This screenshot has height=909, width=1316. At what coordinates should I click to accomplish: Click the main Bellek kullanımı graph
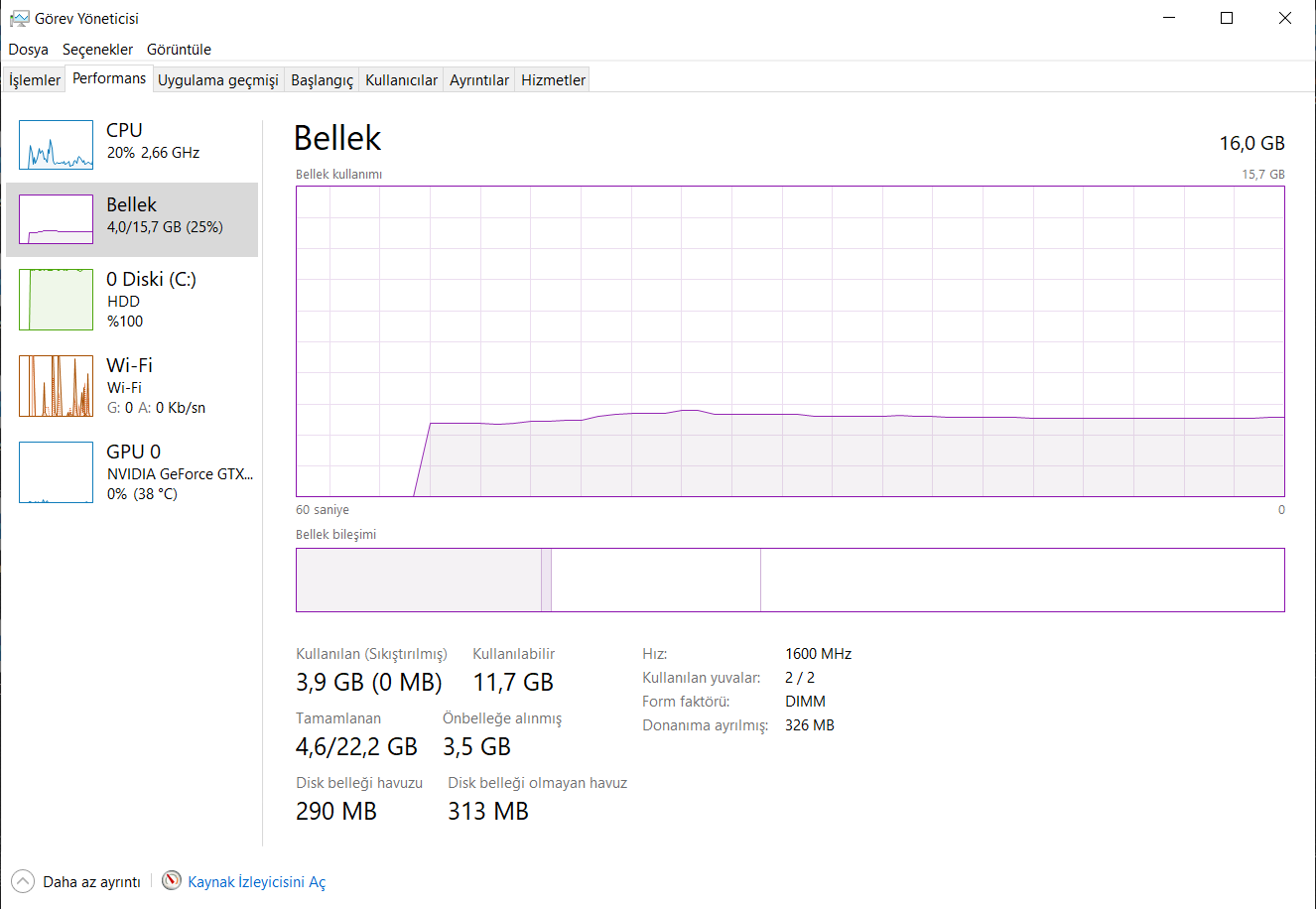pyautogui.click(x=789, y=340)
